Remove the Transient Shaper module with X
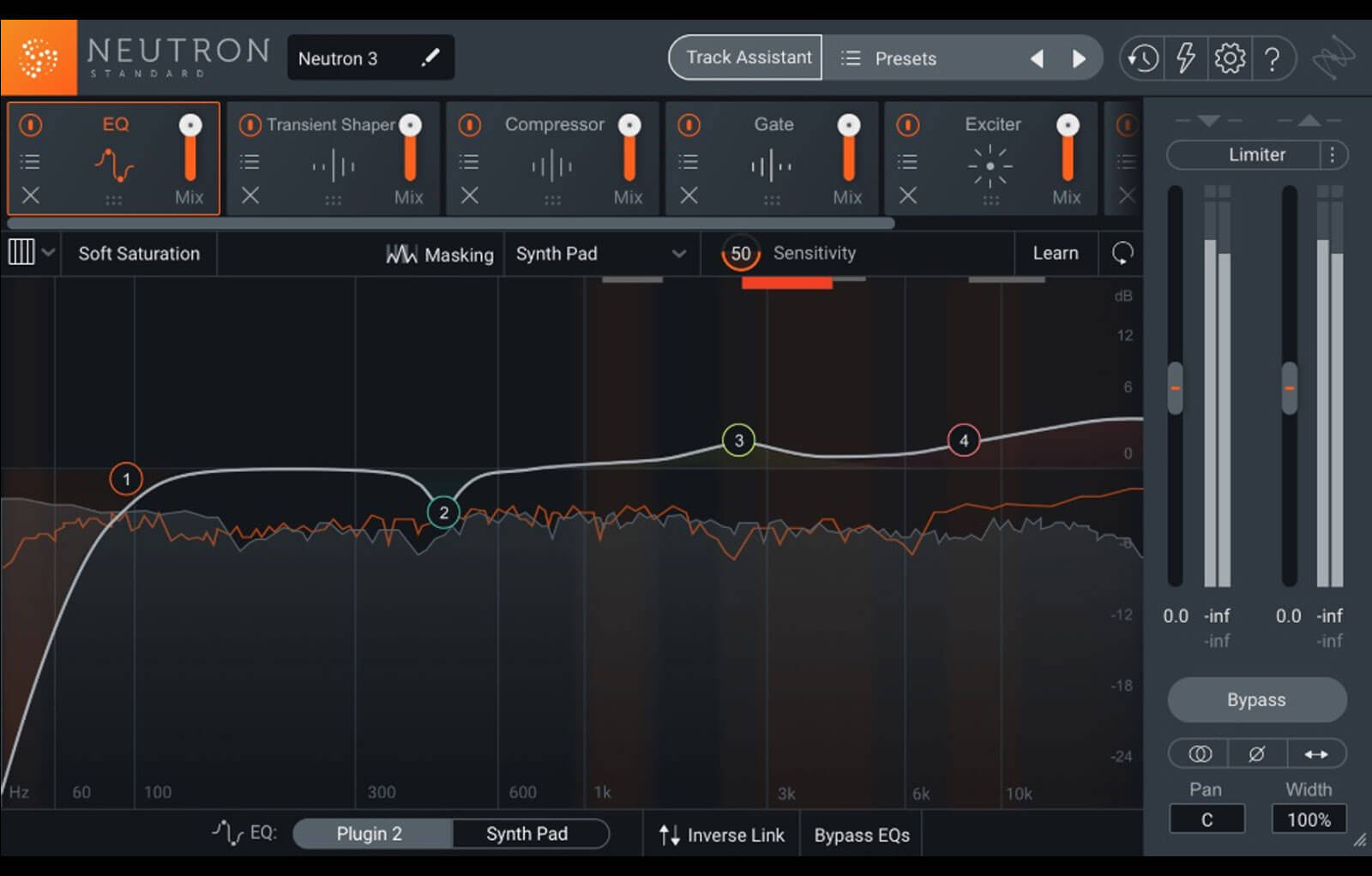Image resolution: width=1372 pixels, height=876 pixels. pos(250,195)
